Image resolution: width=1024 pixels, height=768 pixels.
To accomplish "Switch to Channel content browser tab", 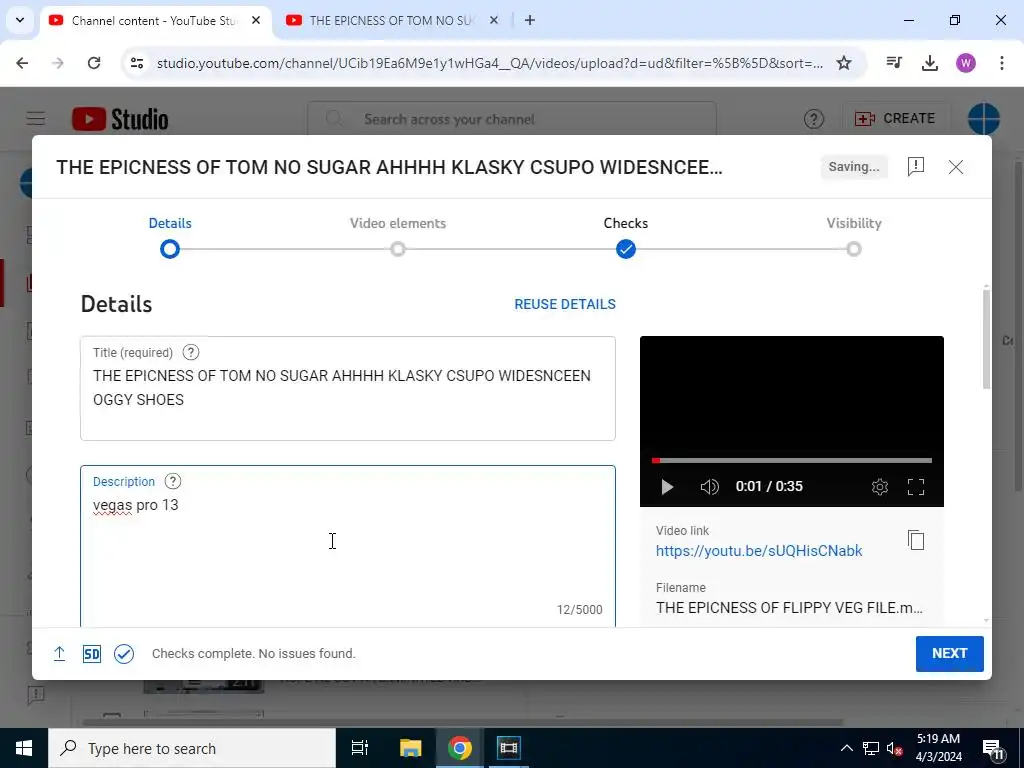I will click(x=154, y=20).
